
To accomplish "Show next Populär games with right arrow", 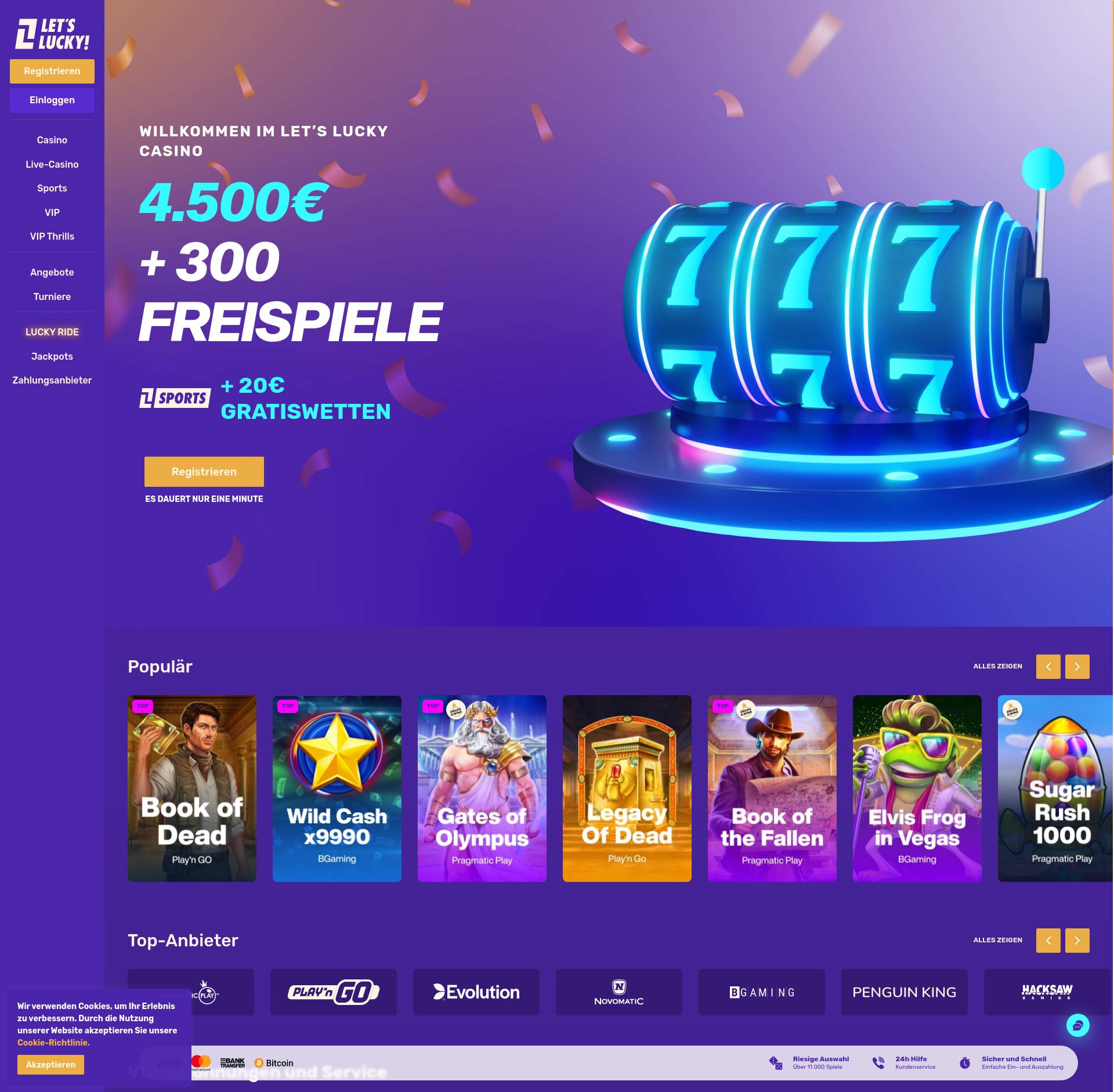I will (x=1077, y=667).
